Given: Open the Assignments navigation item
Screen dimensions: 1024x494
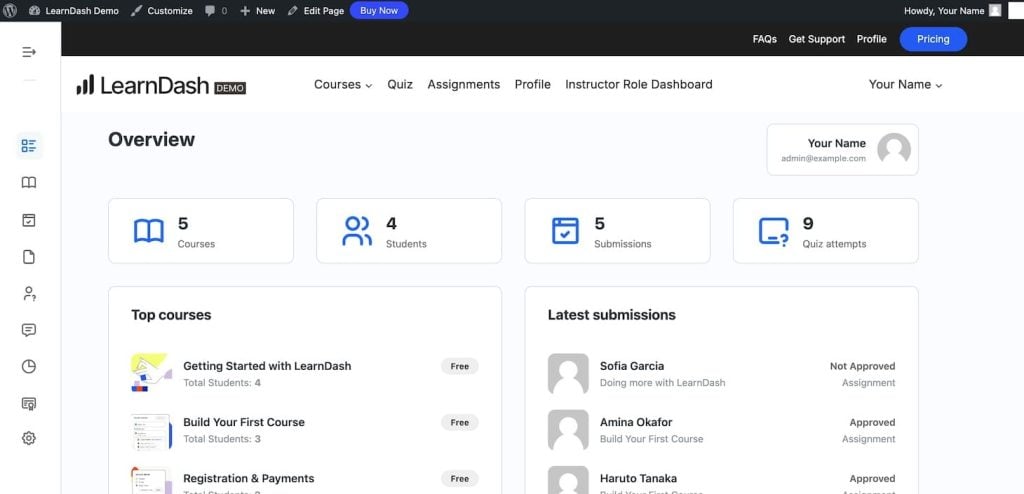Looking at the screenshot, I should 464,84.
